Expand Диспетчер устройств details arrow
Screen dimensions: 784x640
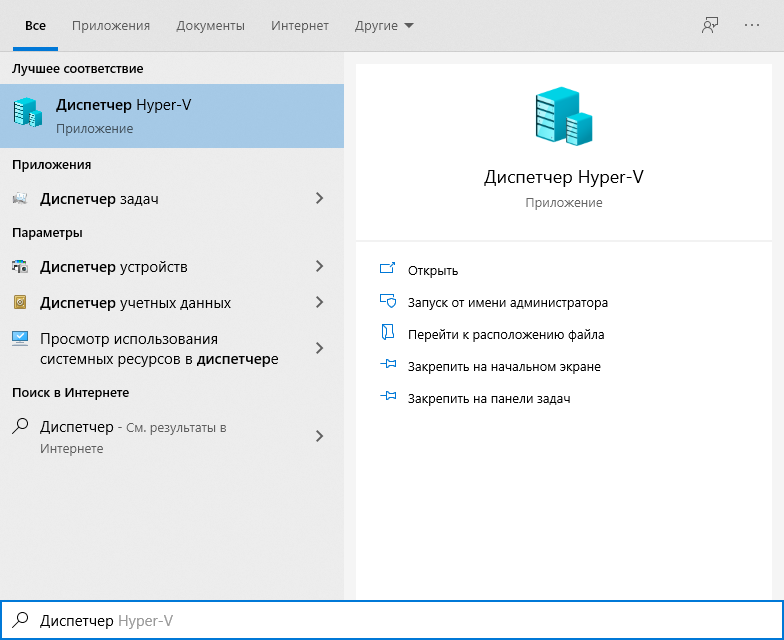point(320,266)
